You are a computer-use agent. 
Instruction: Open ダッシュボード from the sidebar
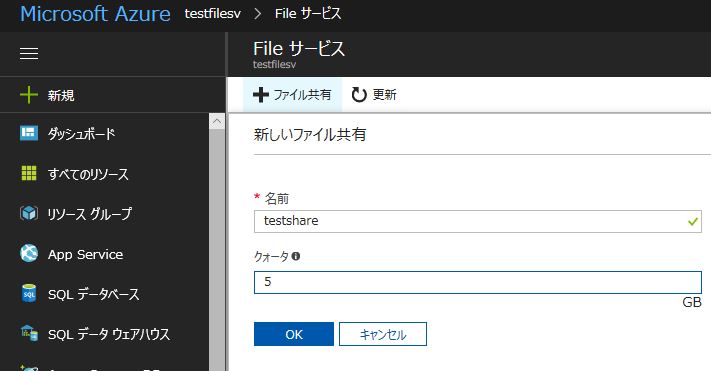104,133
